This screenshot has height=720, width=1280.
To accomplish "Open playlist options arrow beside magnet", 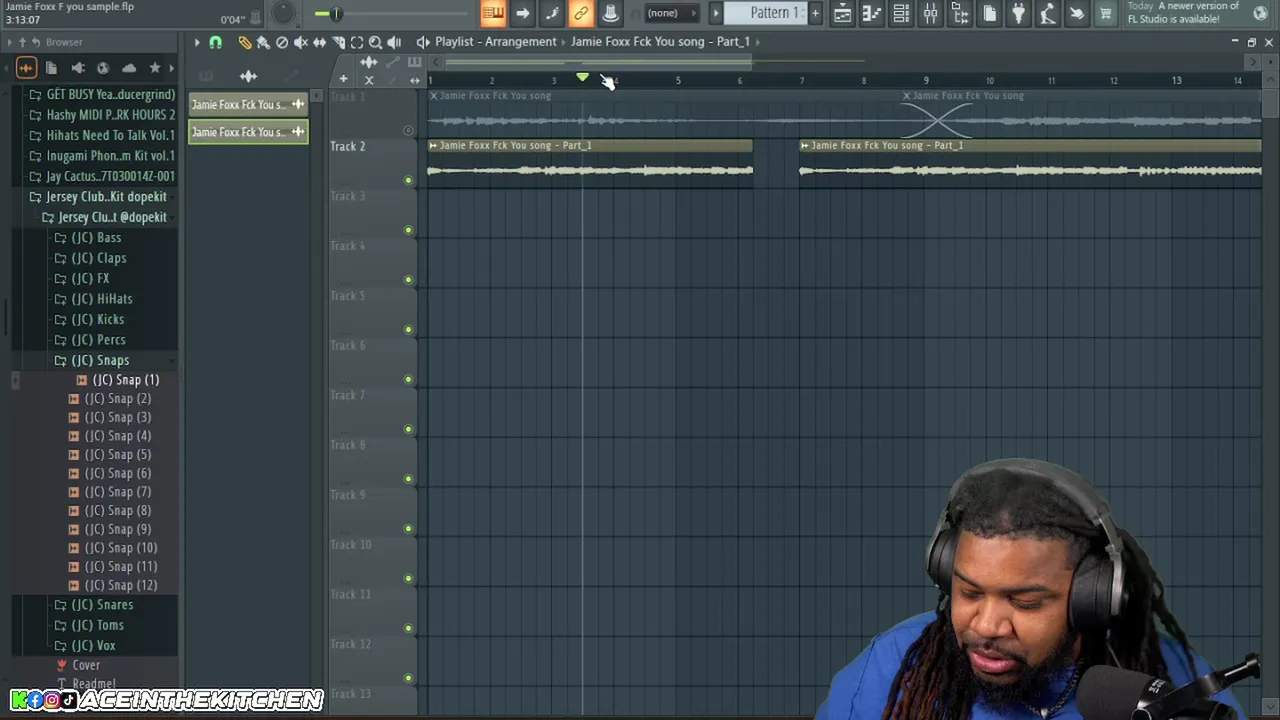I will (197, 42).
